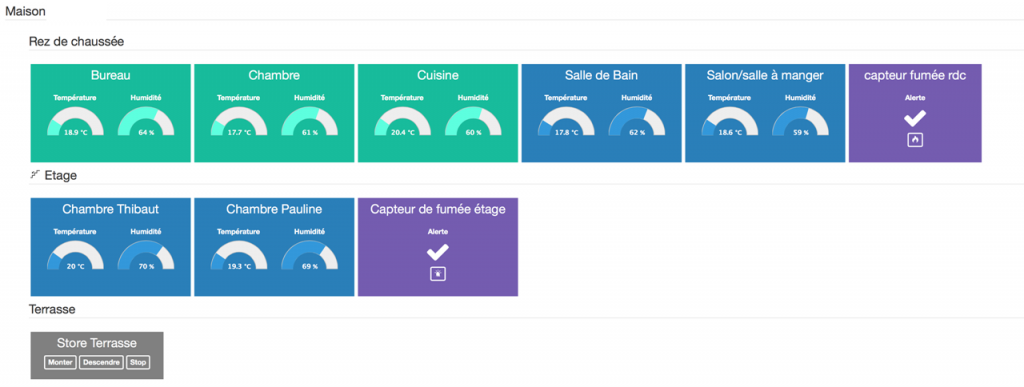Screen dimensions: 1024x387
Task: Open the Etage section heading
Action: coord(61,175)
